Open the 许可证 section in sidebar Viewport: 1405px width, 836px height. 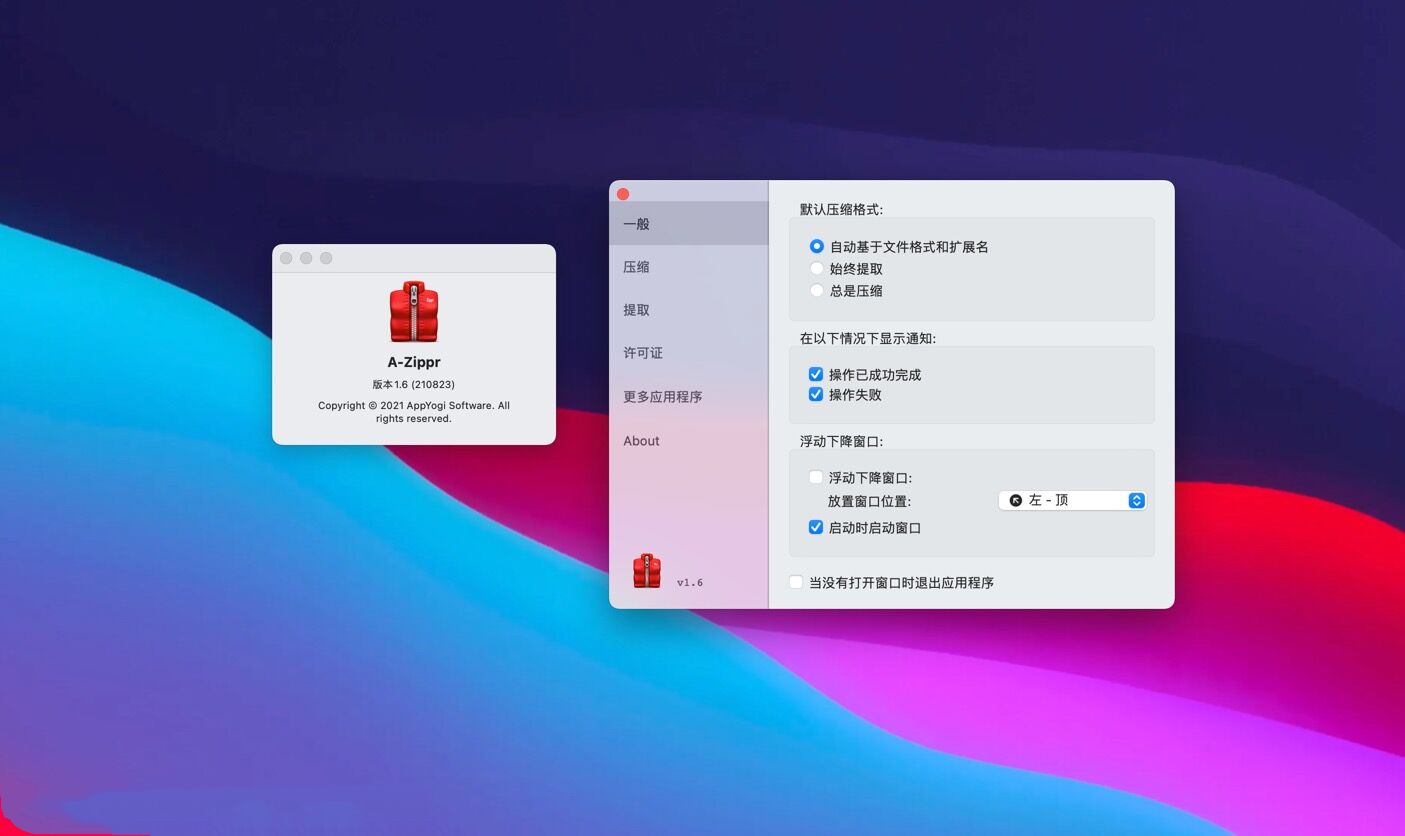[x=689, y=353]
